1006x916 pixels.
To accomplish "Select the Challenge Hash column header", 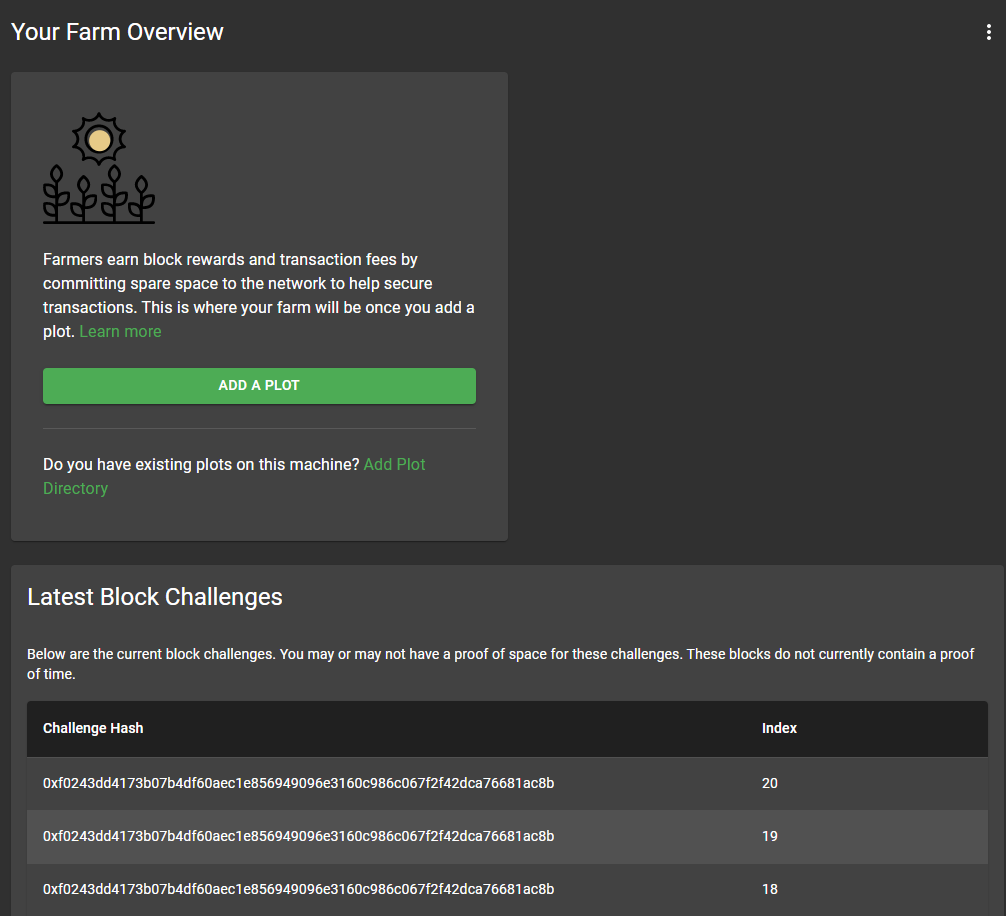I will click(93, 728).
